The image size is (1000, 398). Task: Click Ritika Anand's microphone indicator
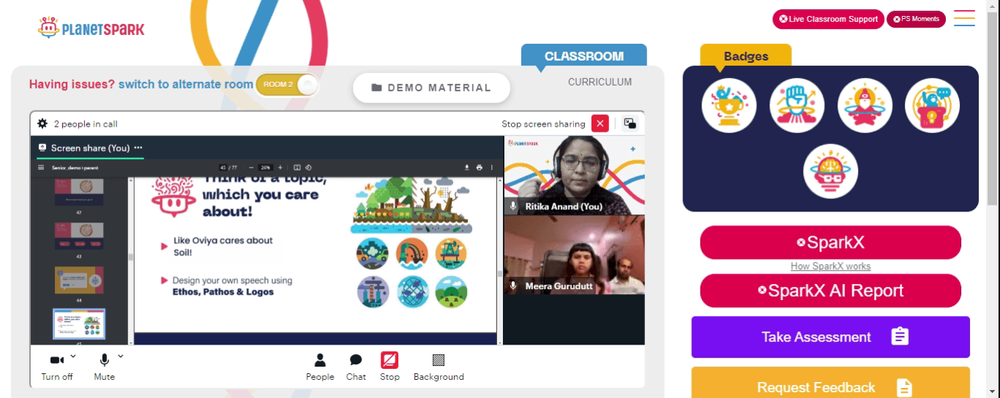click(x=513, y=206)
